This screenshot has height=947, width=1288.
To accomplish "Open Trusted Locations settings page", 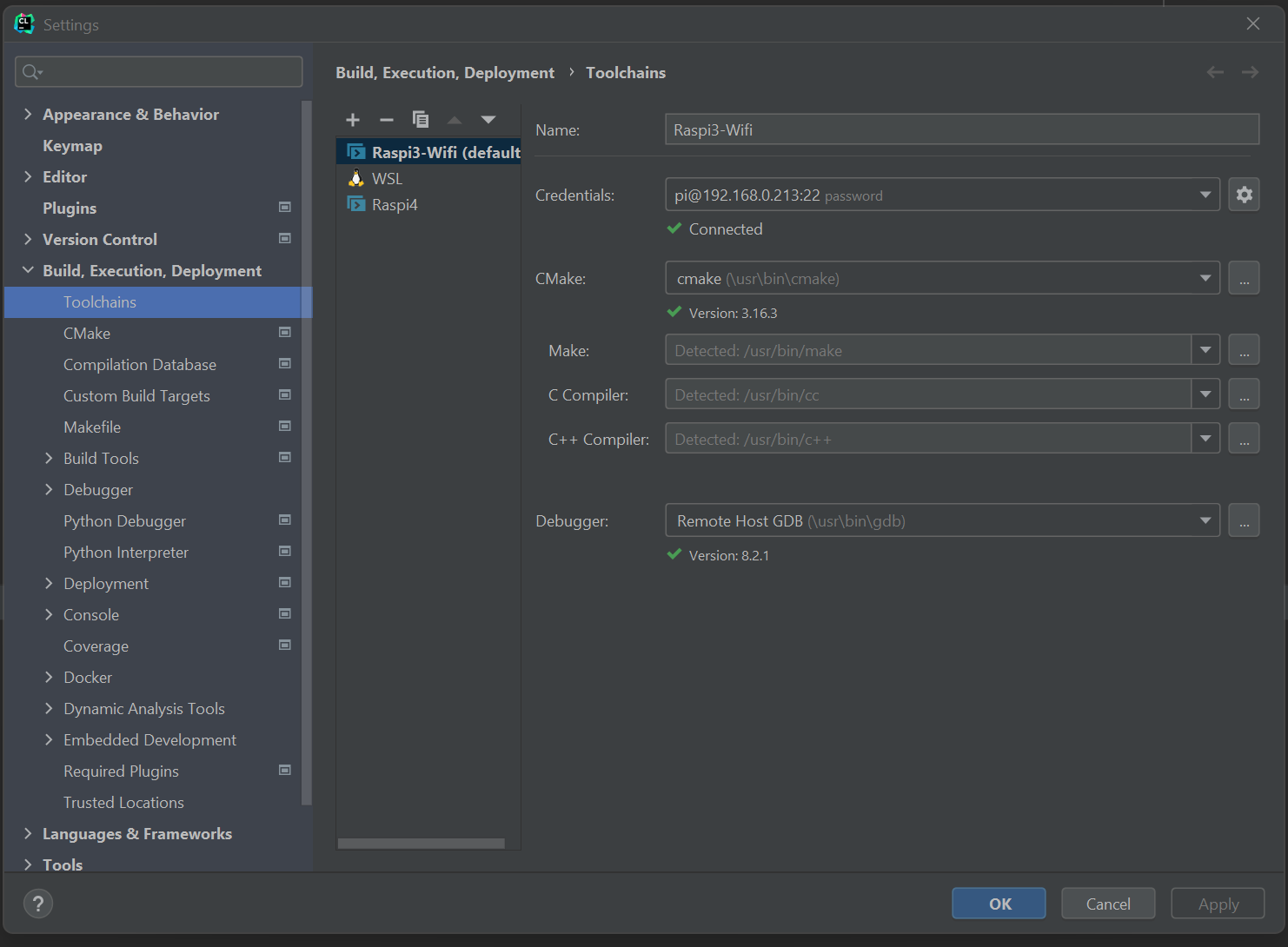I will [123, 803].
